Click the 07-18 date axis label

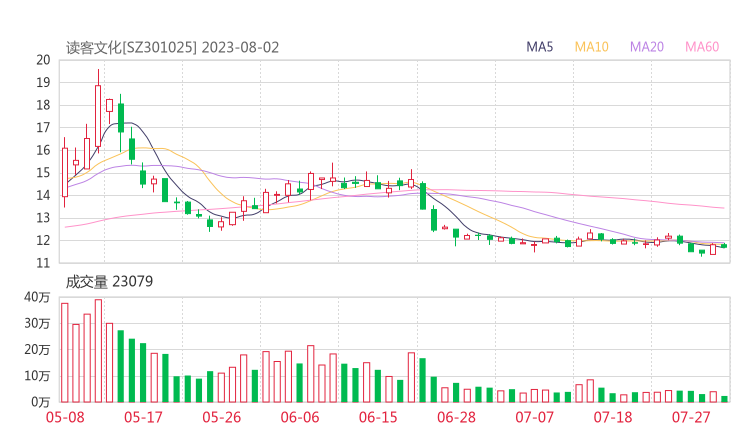613,417
